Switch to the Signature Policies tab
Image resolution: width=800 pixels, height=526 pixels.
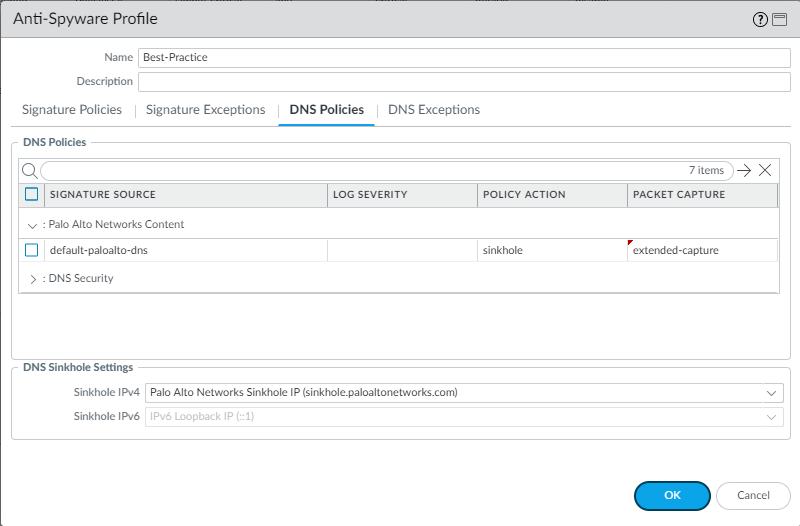tap(72, 110)
